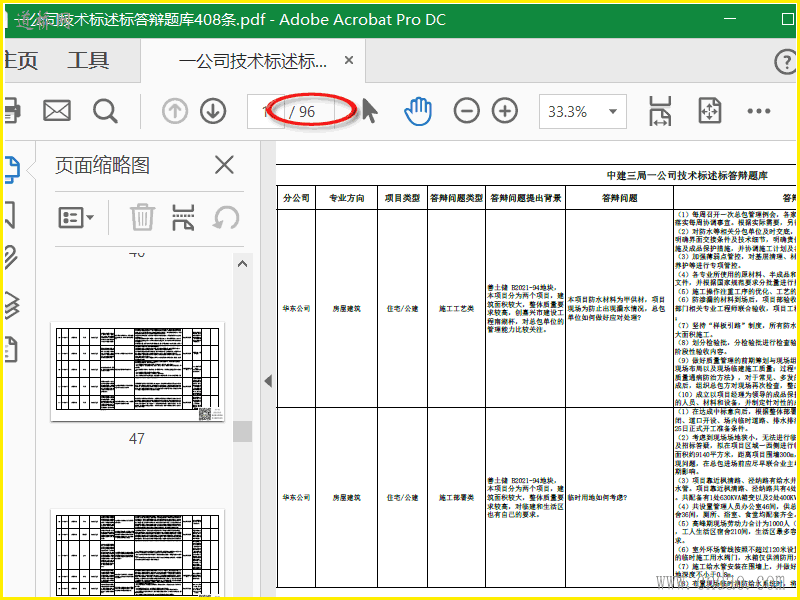Viewport: 800px width, 600px height.
Task: Select the 一公司技术标述标 document tab
Action: pos(253,61)
